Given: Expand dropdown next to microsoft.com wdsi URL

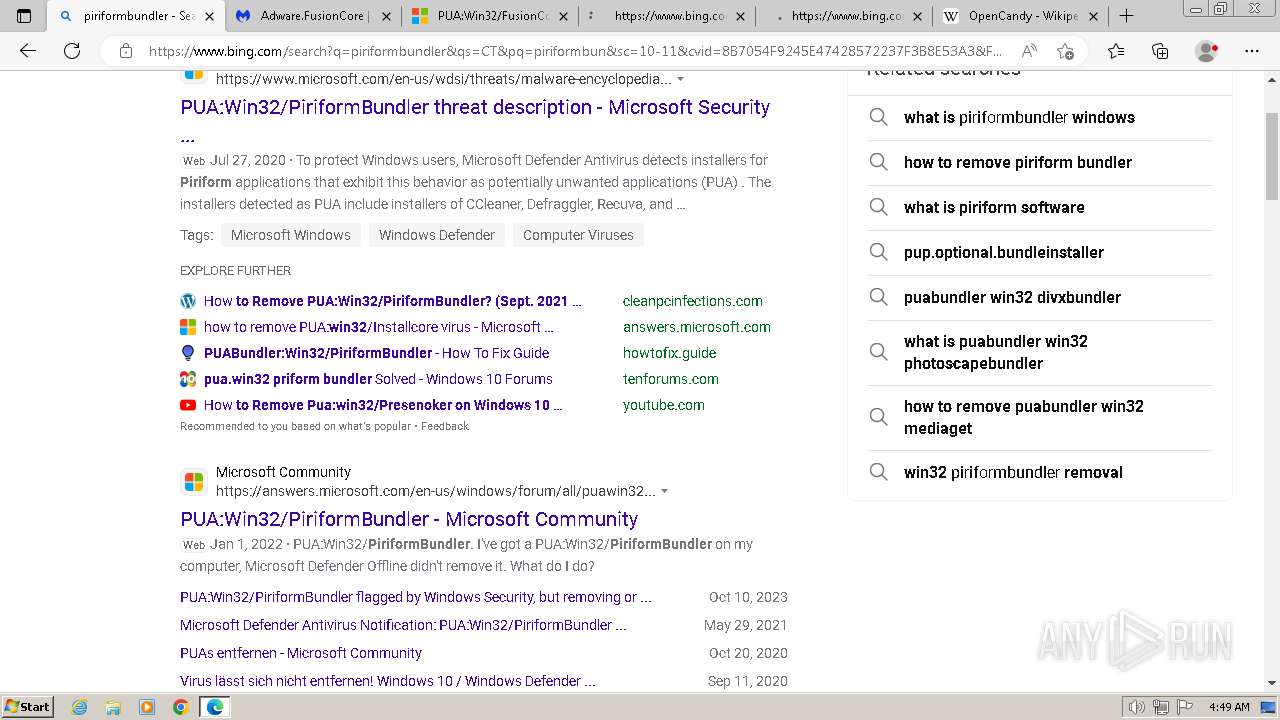Looking at the screenshot, I should pos(680,79).
